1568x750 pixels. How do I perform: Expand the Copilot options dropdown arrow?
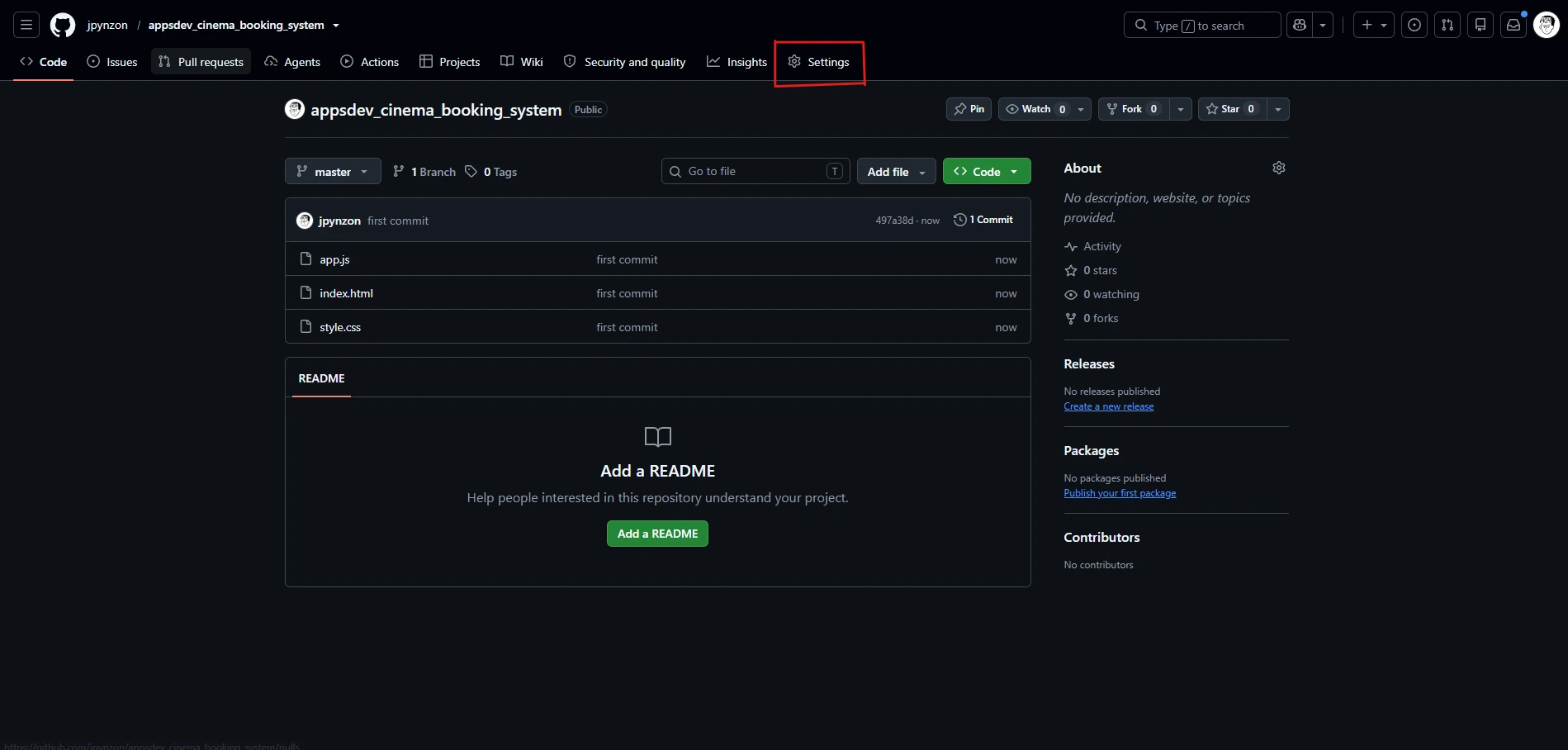click(1323, 26)
